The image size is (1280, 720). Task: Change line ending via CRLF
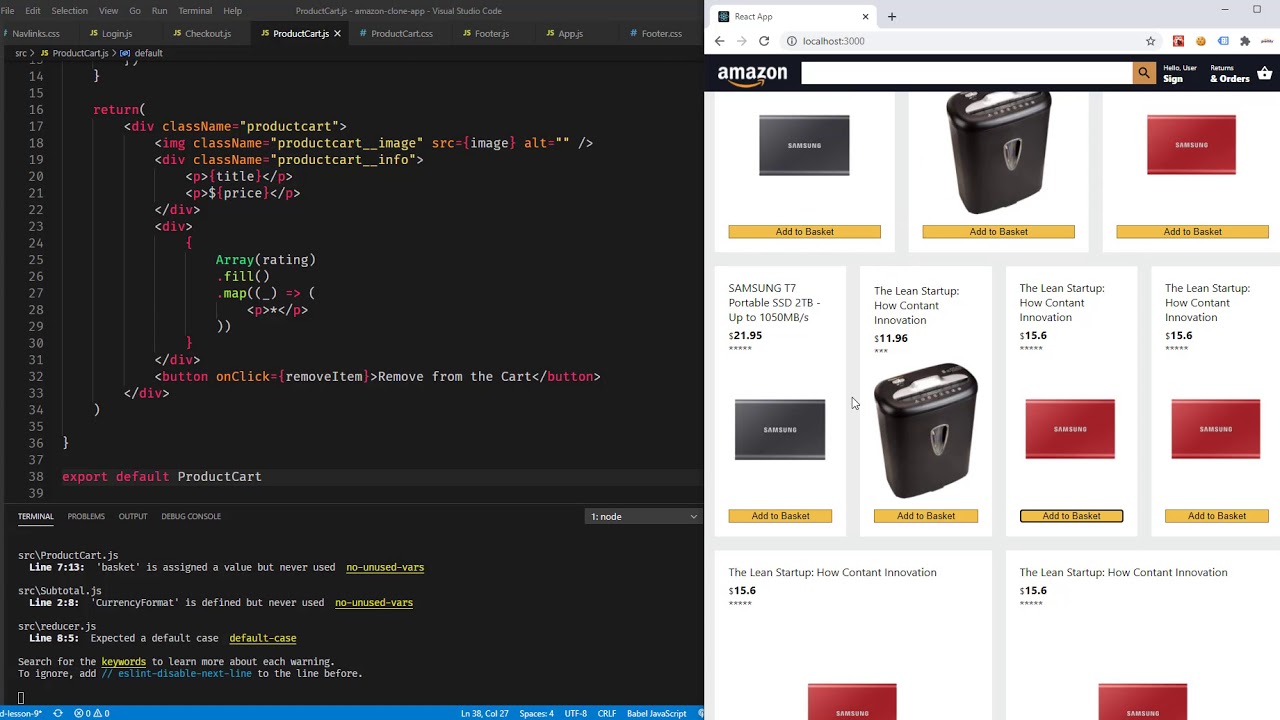click(x=607, y=713)
